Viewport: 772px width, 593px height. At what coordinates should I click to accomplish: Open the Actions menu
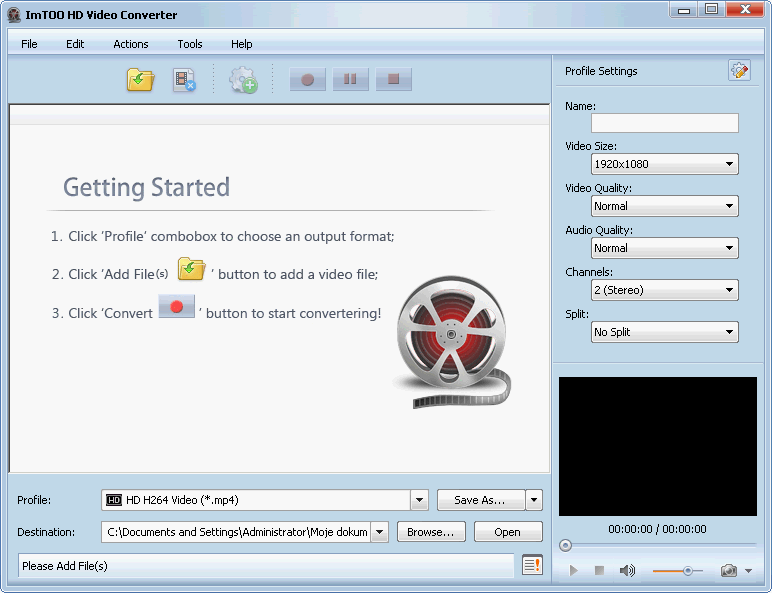pos(130,44)
